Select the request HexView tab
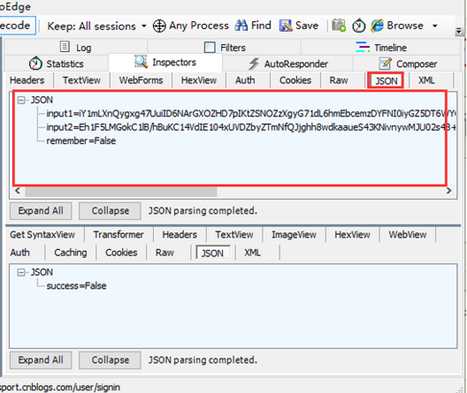The width and height of the screenshot is (467, 393). (199, 80)
